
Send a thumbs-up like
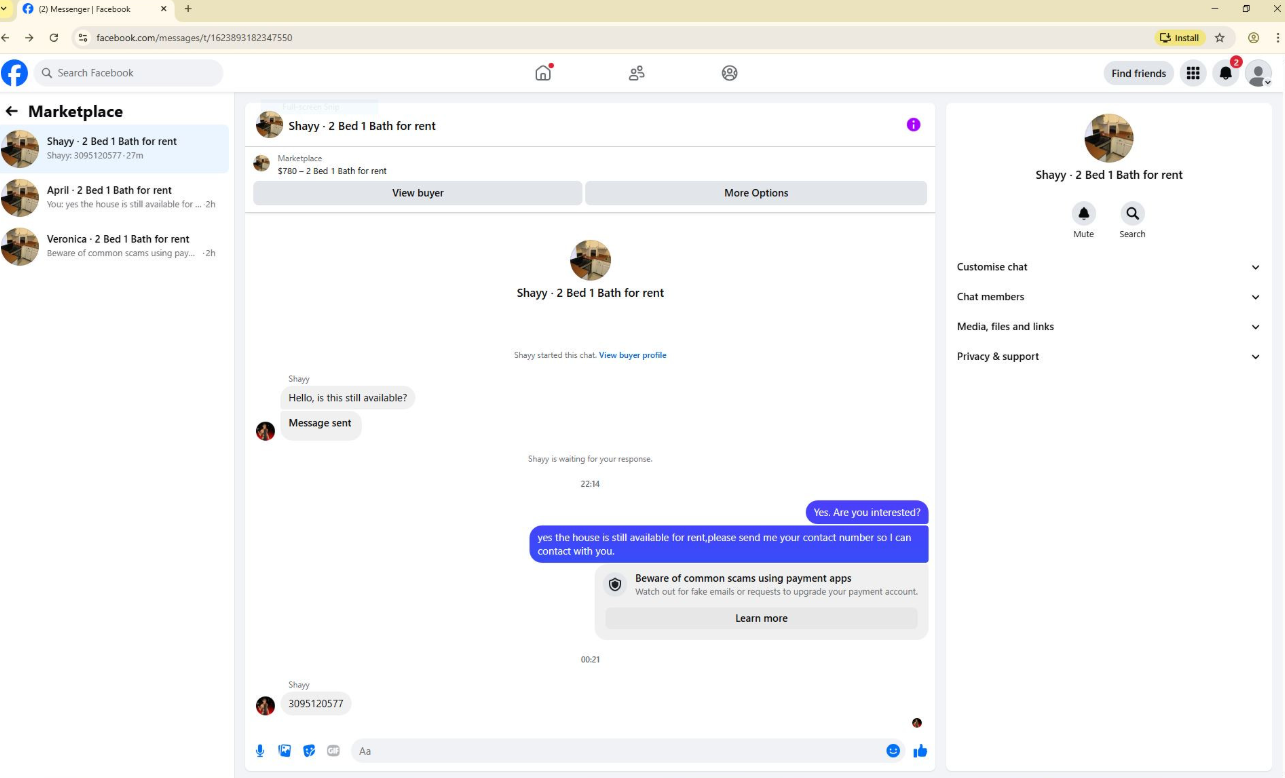pos(920,751)
